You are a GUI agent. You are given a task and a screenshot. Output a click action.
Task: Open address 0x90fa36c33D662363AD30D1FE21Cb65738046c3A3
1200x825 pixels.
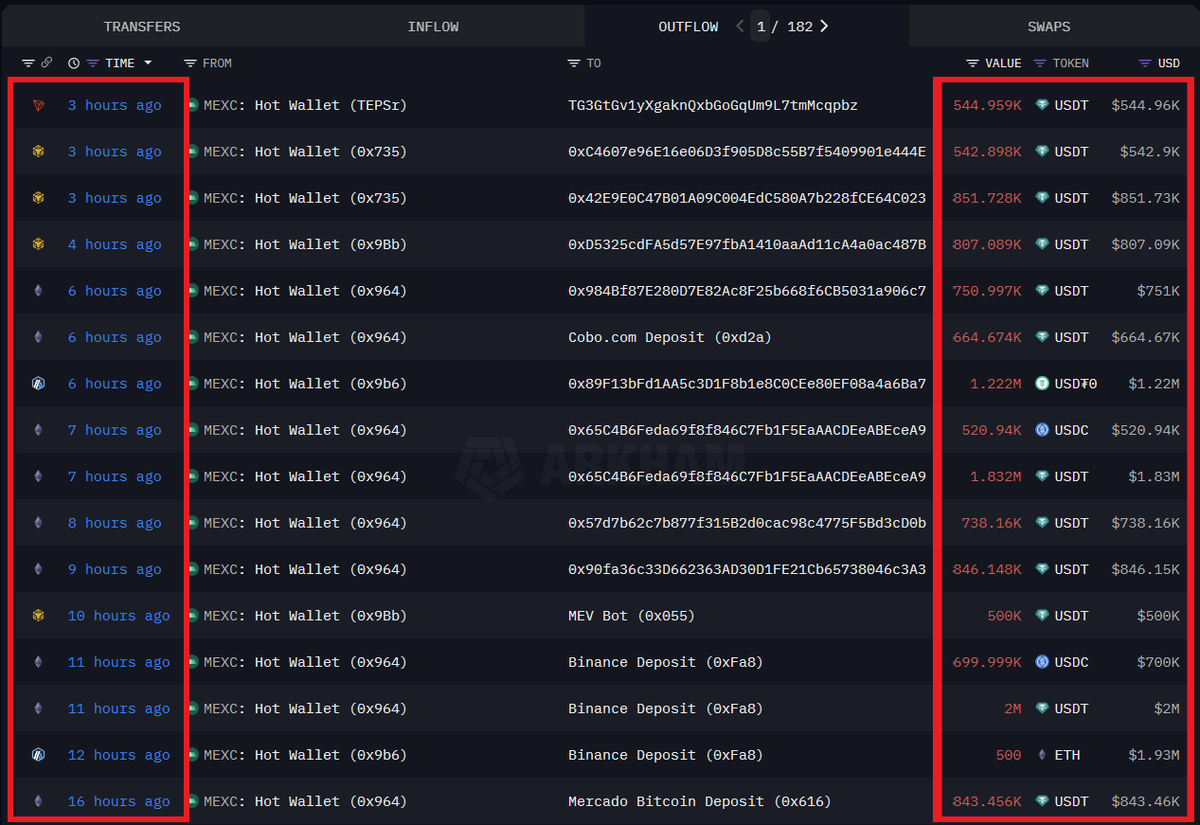[747, 569]
